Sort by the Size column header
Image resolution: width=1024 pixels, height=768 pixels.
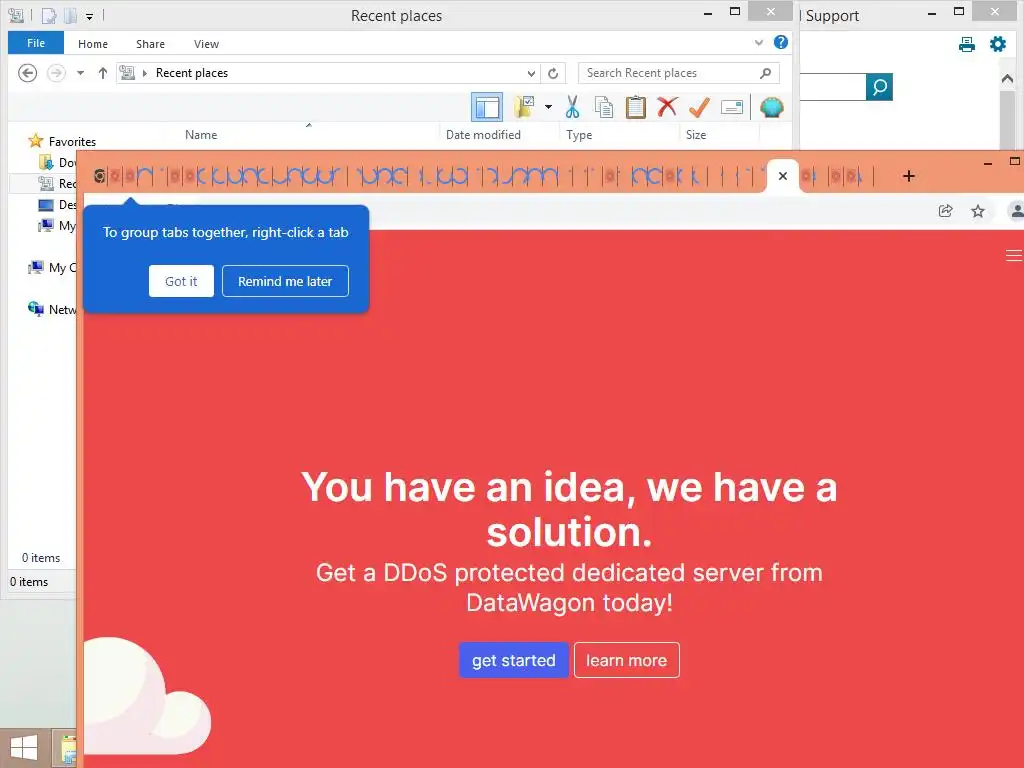click(x=696, y=135)
